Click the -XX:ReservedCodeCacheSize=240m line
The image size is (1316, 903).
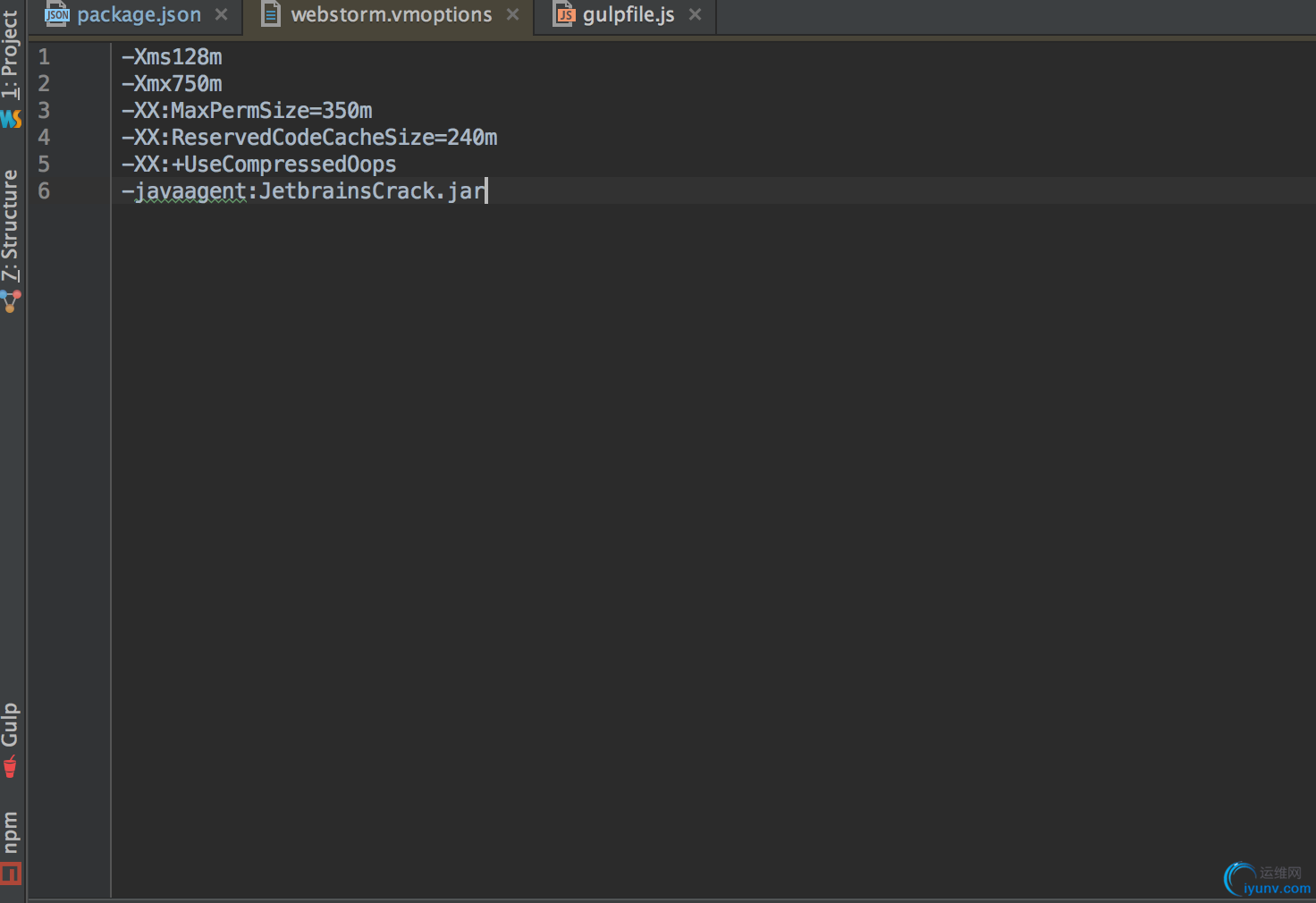[x=309, y=138]
